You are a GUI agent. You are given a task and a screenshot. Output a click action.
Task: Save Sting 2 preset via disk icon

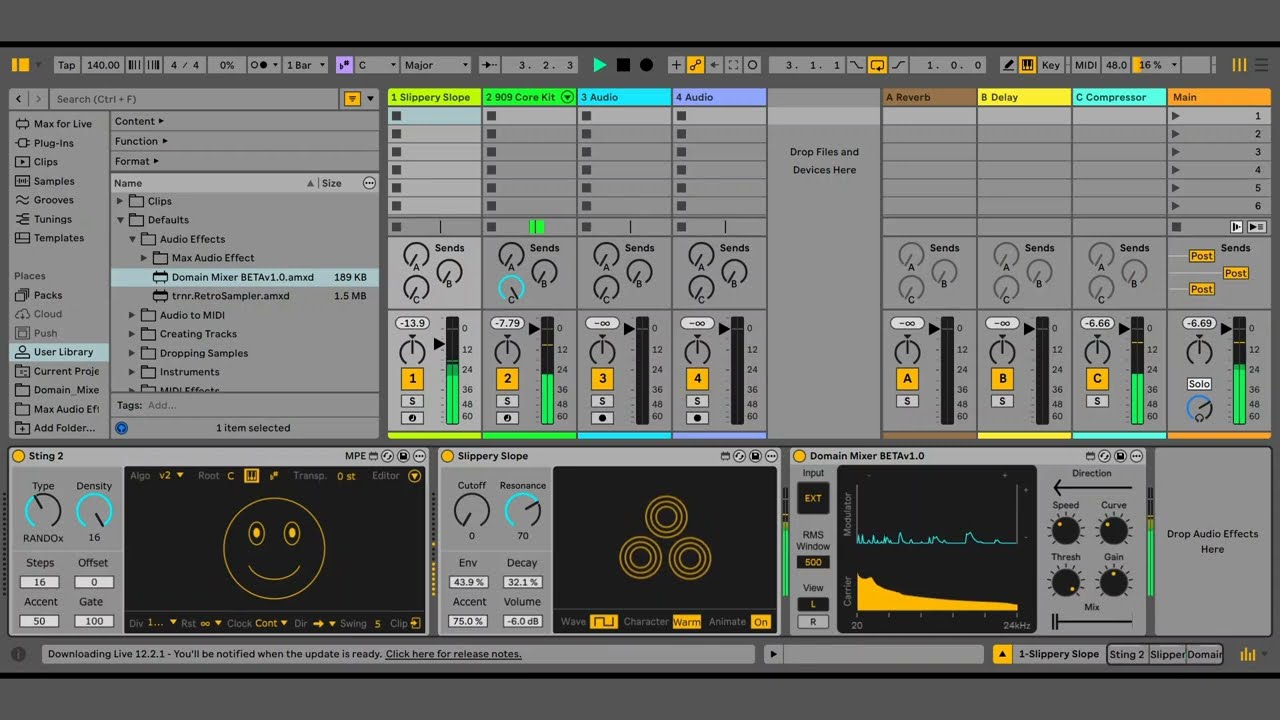(403, 456)
